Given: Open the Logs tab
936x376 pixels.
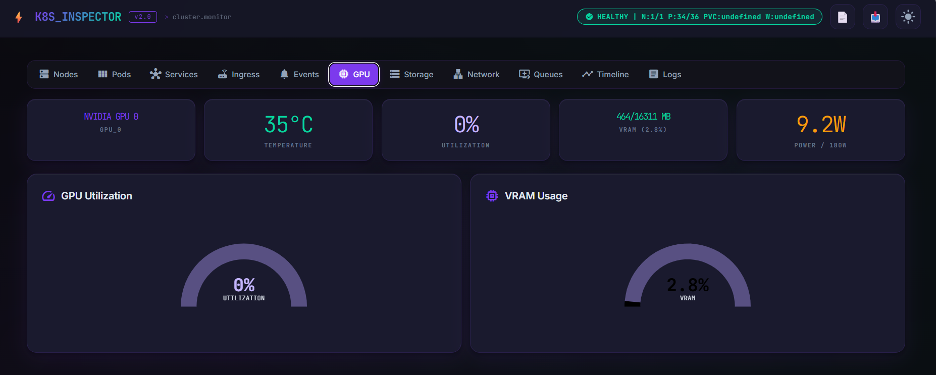Looking at the screenshot, I should [664, 75].
